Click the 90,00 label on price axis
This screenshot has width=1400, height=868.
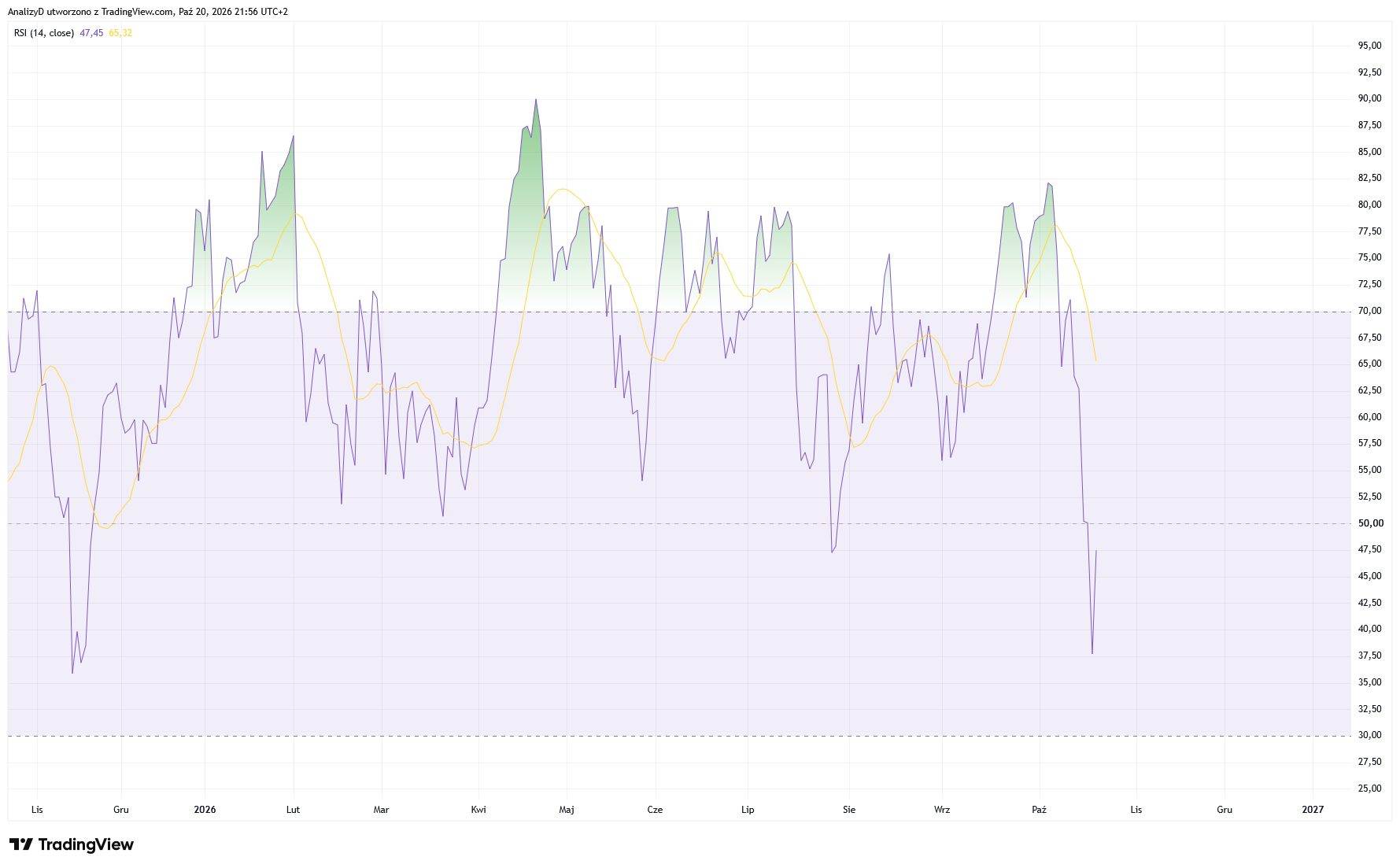click(x=1370, y=98)
